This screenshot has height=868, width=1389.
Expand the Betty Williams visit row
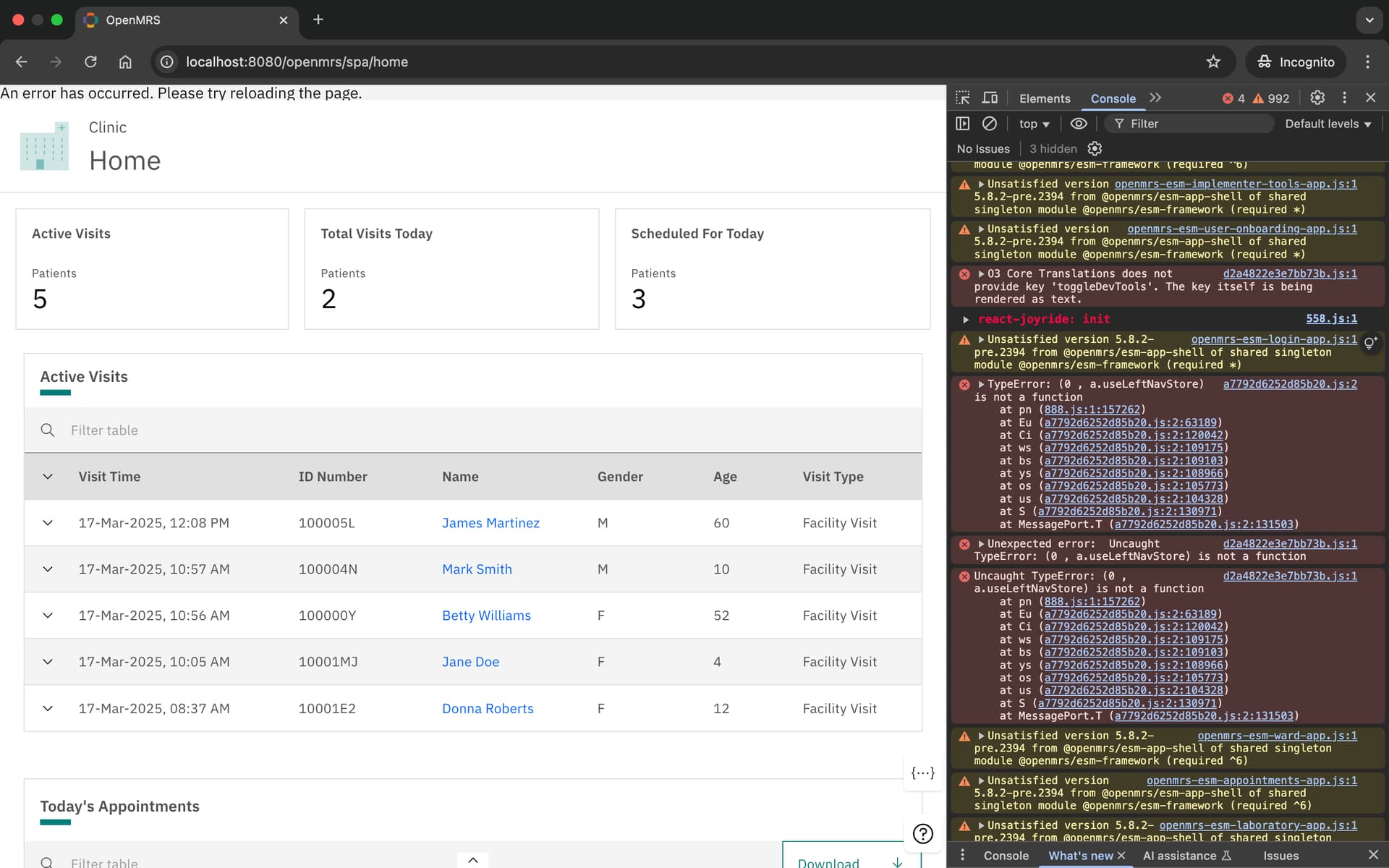point(48,616)
